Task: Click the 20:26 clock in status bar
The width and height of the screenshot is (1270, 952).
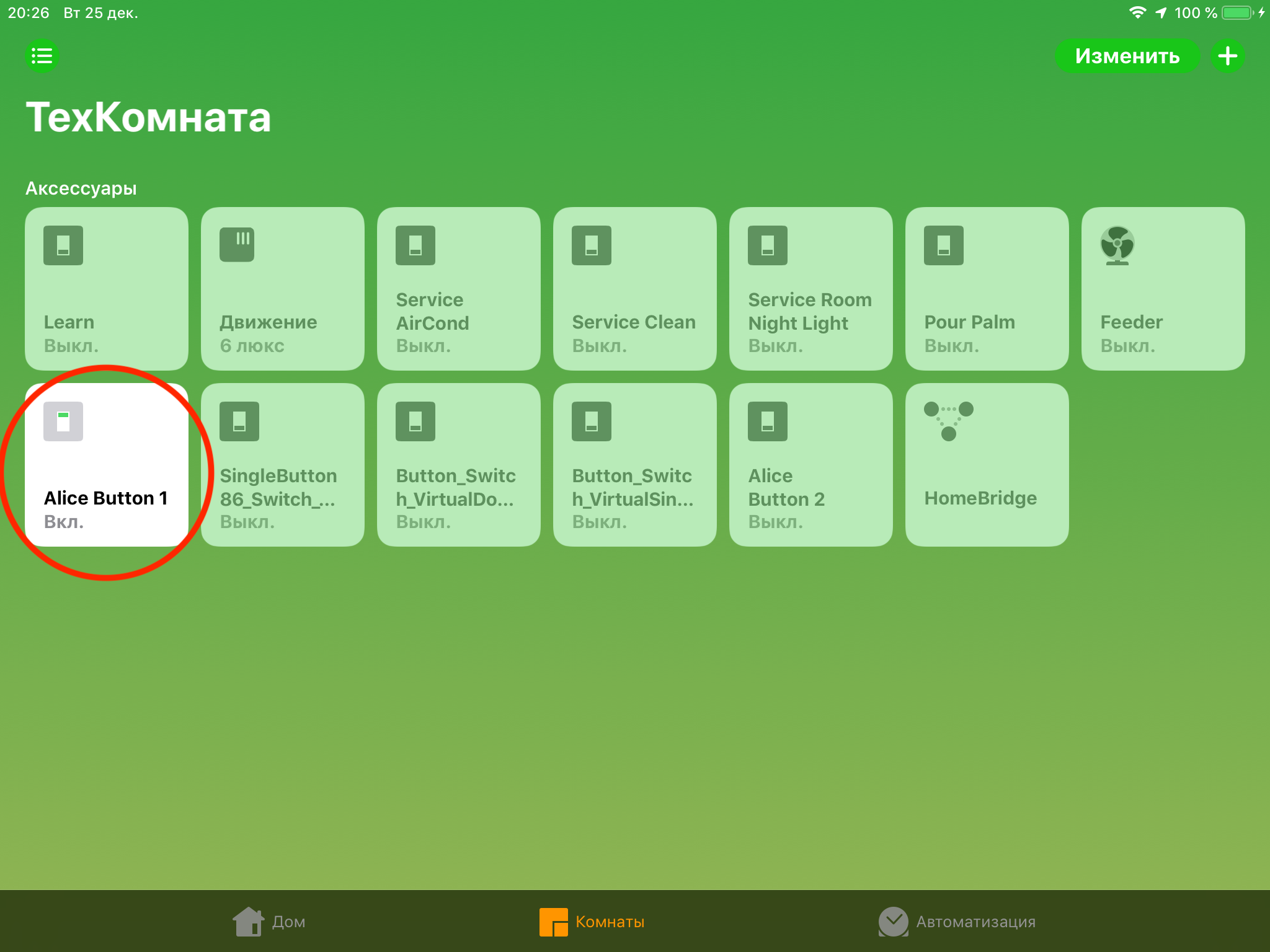Action: pyautogui.click(x=29, y=12)
